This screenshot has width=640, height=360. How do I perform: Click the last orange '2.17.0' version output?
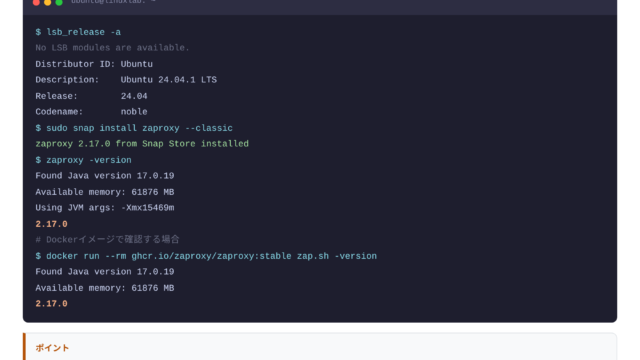coord(51,304)
